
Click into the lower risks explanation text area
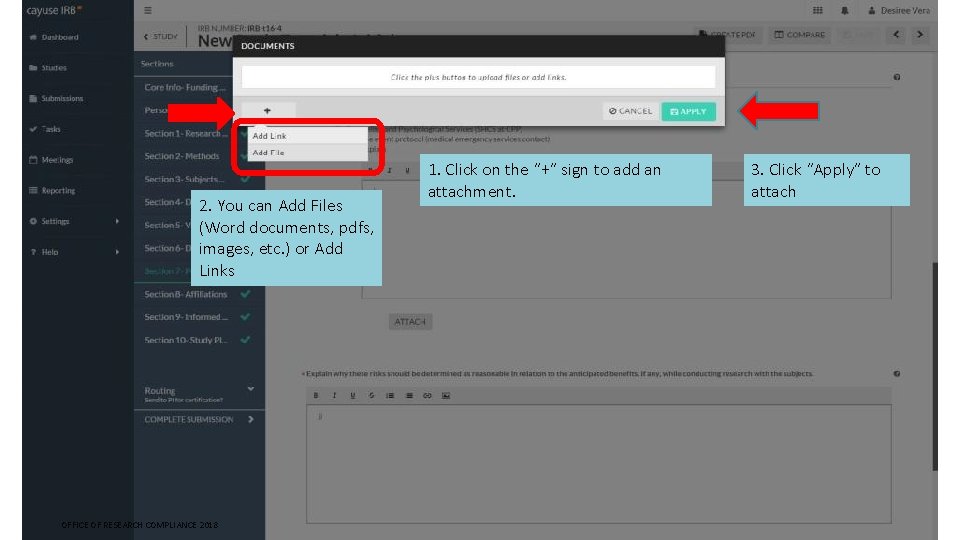point(599,464)
